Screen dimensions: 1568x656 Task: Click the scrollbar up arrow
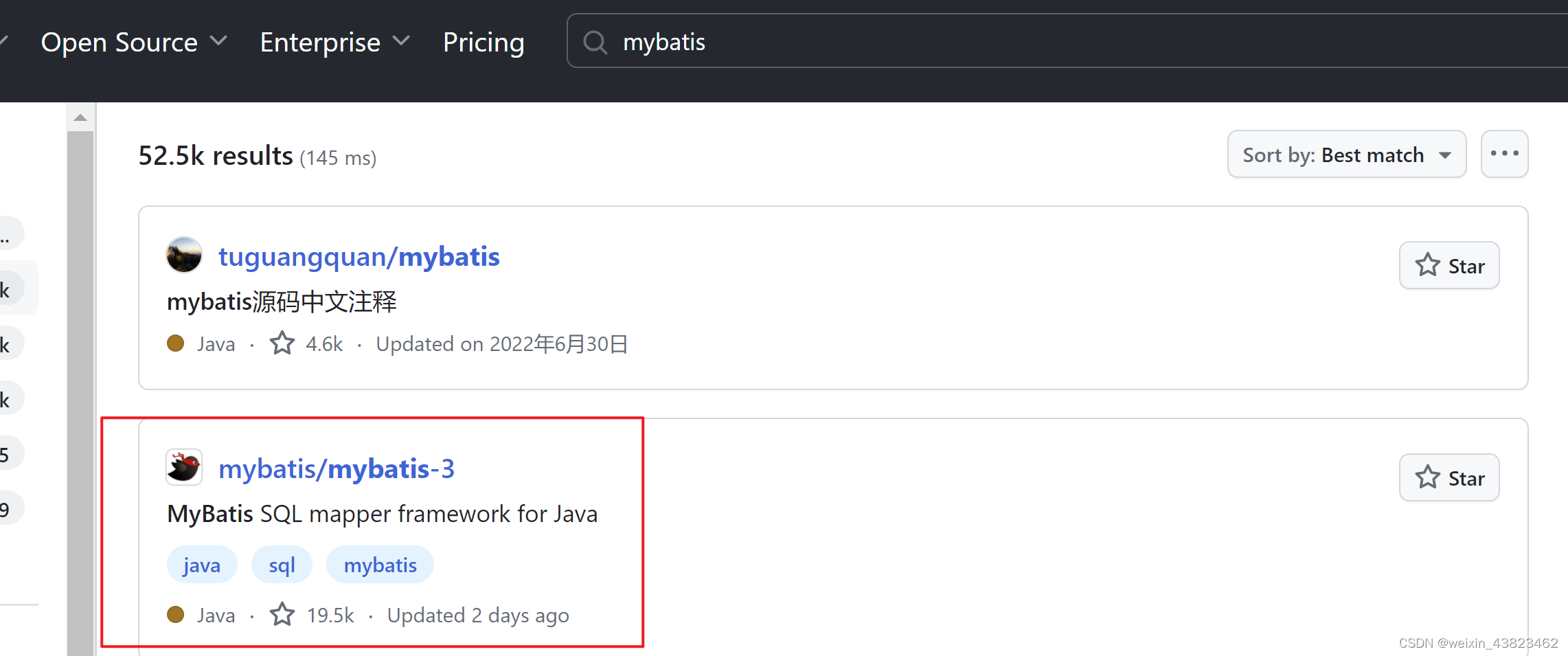tap(80, 117)
